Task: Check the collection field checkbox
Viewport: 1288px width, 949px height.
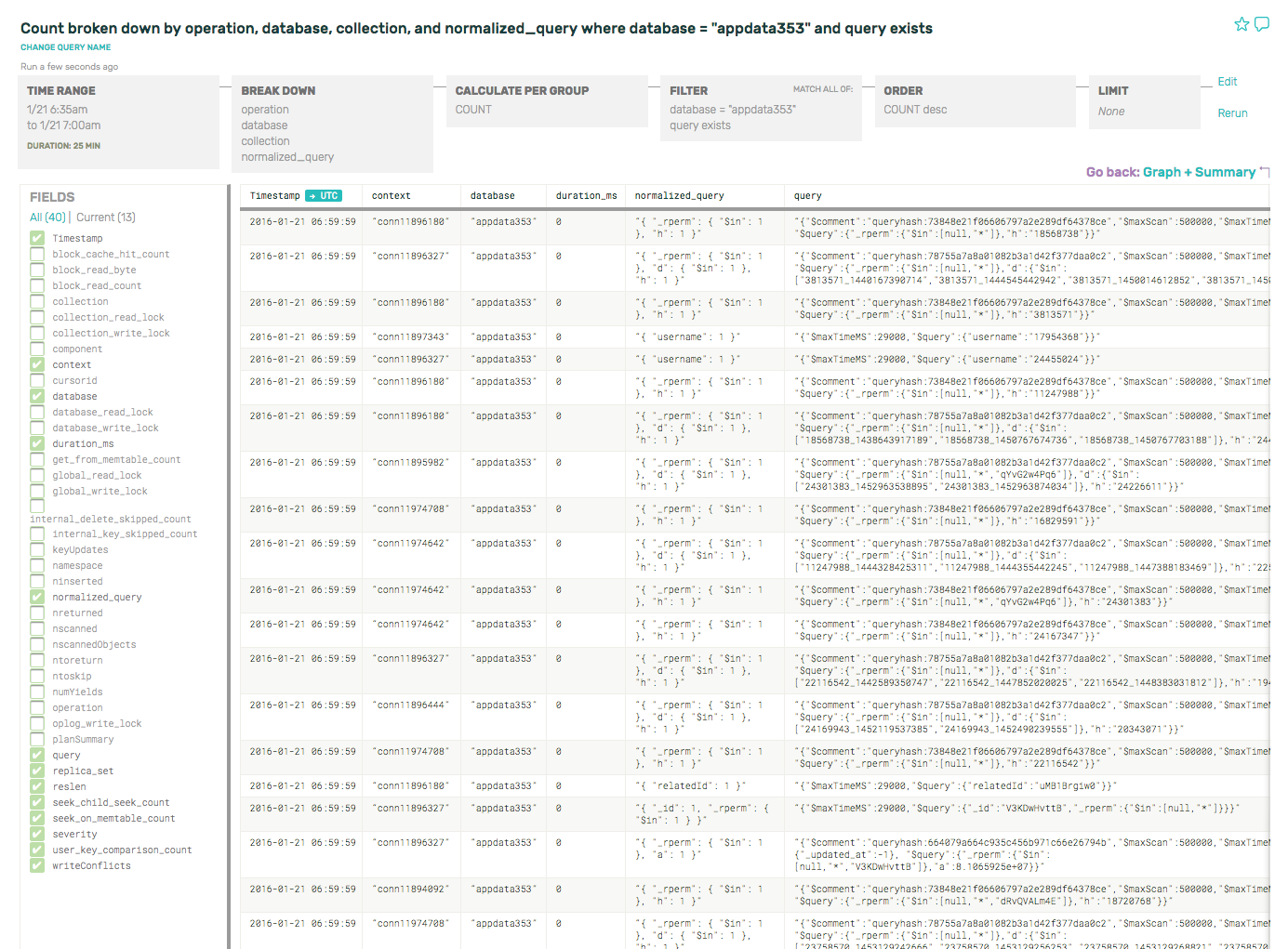Action: coord(37,302)
